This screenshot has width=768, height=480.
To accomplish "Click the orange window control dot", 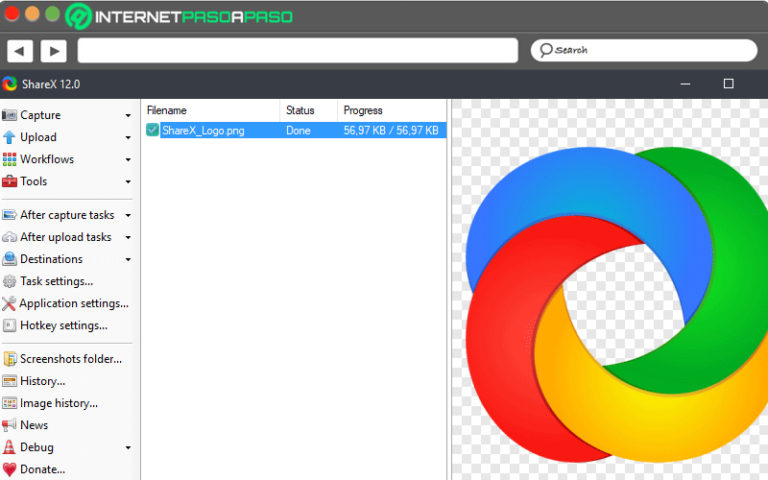I will [32, 14].
